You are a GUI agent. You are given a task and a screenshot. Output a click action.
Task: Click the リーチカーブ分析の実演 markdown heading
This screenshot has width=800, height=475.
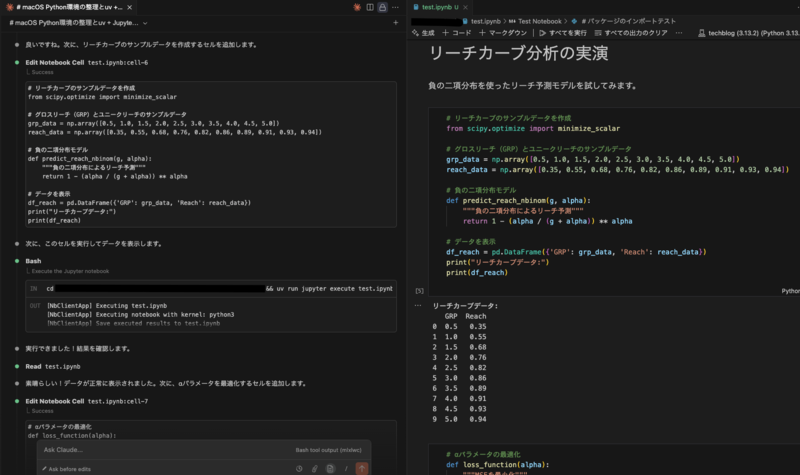[x=518, y=53]
